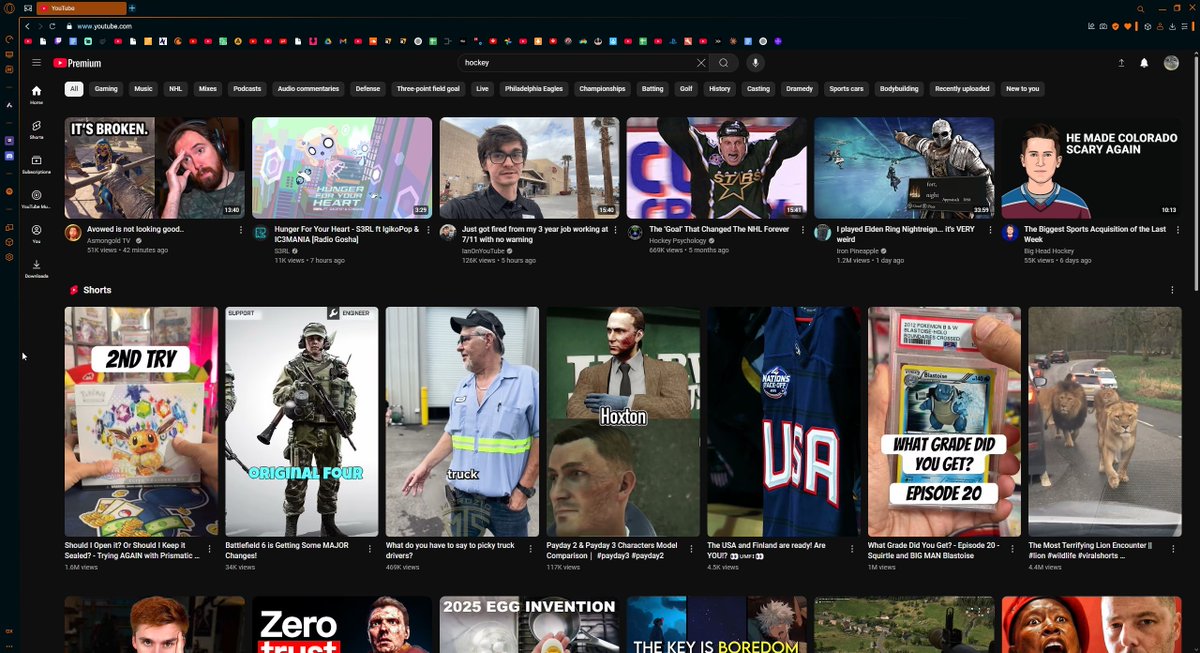Select the Bodybuilding filter chip
The height and width of the screenshot is (653, 1200).
click(x=899, y=88)
